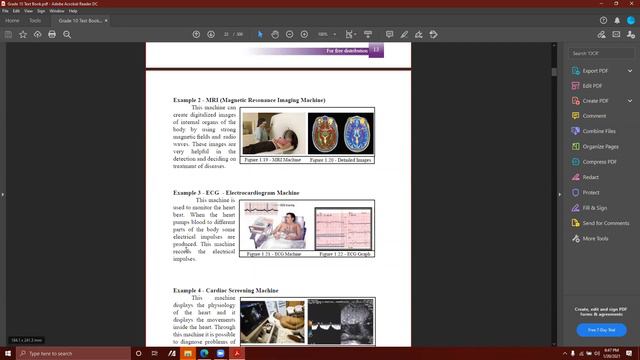Viewport: 640px width, 360px height.
Task: Open the Sign document tool
Action: [419, 35]
